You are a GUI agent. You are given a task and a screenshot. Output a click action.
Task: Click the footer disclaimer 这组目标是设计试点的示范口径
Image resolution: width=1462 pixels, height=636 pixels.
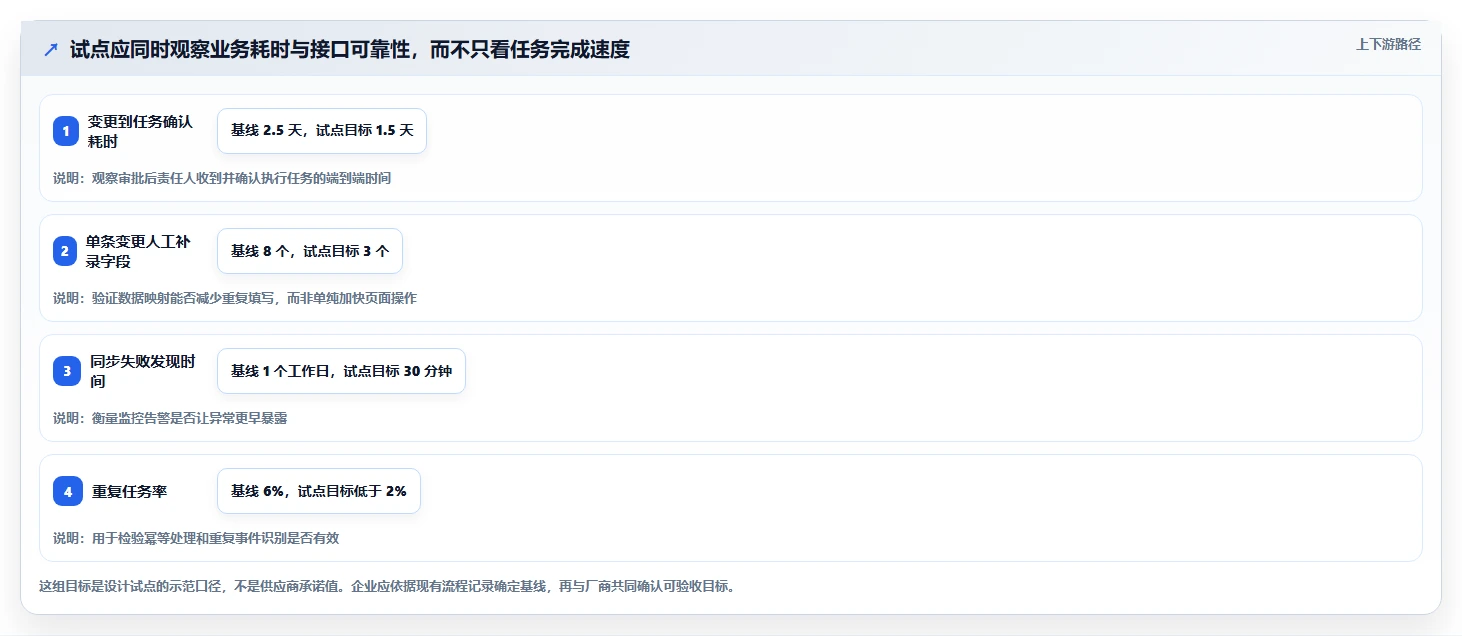pos(387,586)
